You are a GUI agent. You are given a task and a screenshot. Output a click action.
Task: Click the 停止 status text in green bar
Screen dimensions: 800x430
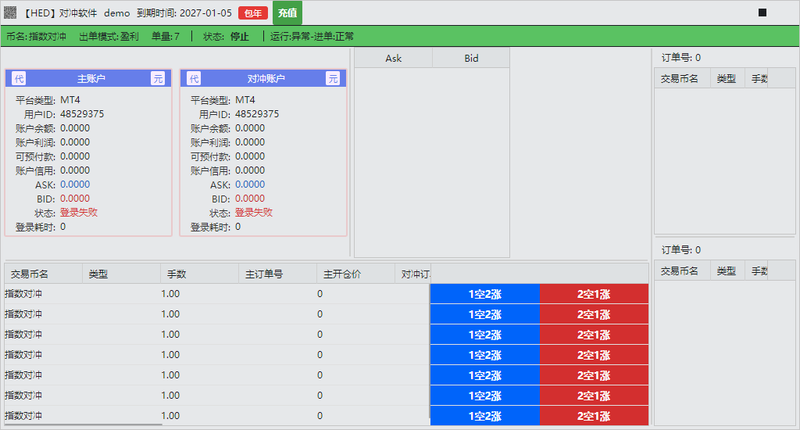239,36
